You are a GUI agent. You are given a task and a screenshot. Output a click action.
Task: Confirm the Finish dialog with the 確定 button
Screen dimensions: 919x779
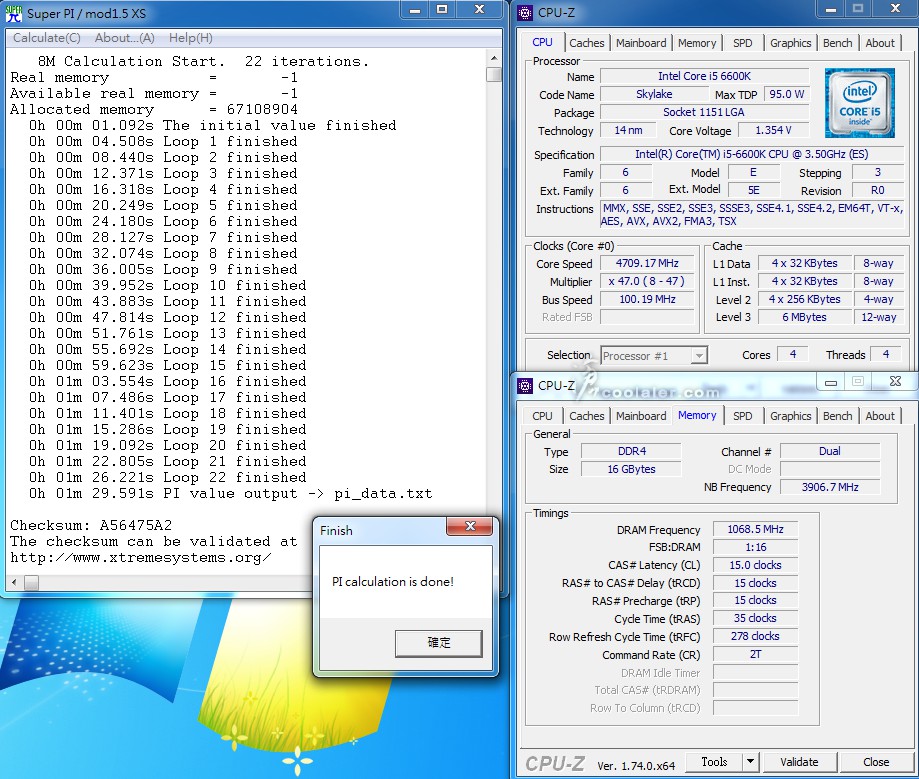pyautogui.click(x=439, y=643)
